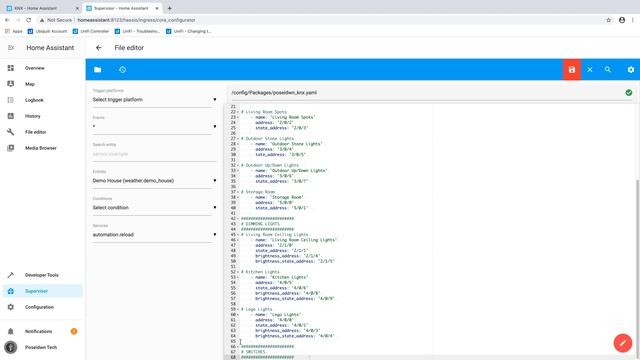The width and height of the screenshot is (640, 360).
Task: Open Map in the sidebar
Action: point(42,84)
